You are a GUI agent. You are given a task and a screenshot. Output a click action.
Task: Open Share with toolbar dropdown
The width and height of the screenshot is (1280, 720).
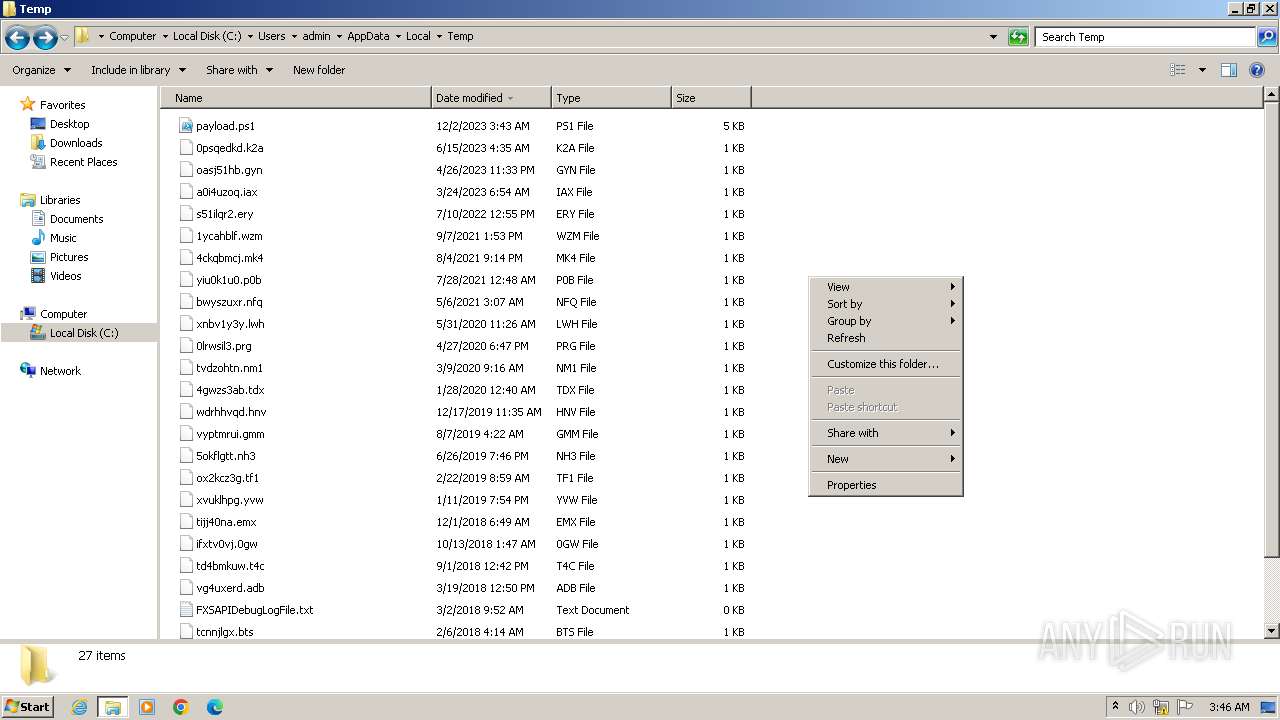239,70
